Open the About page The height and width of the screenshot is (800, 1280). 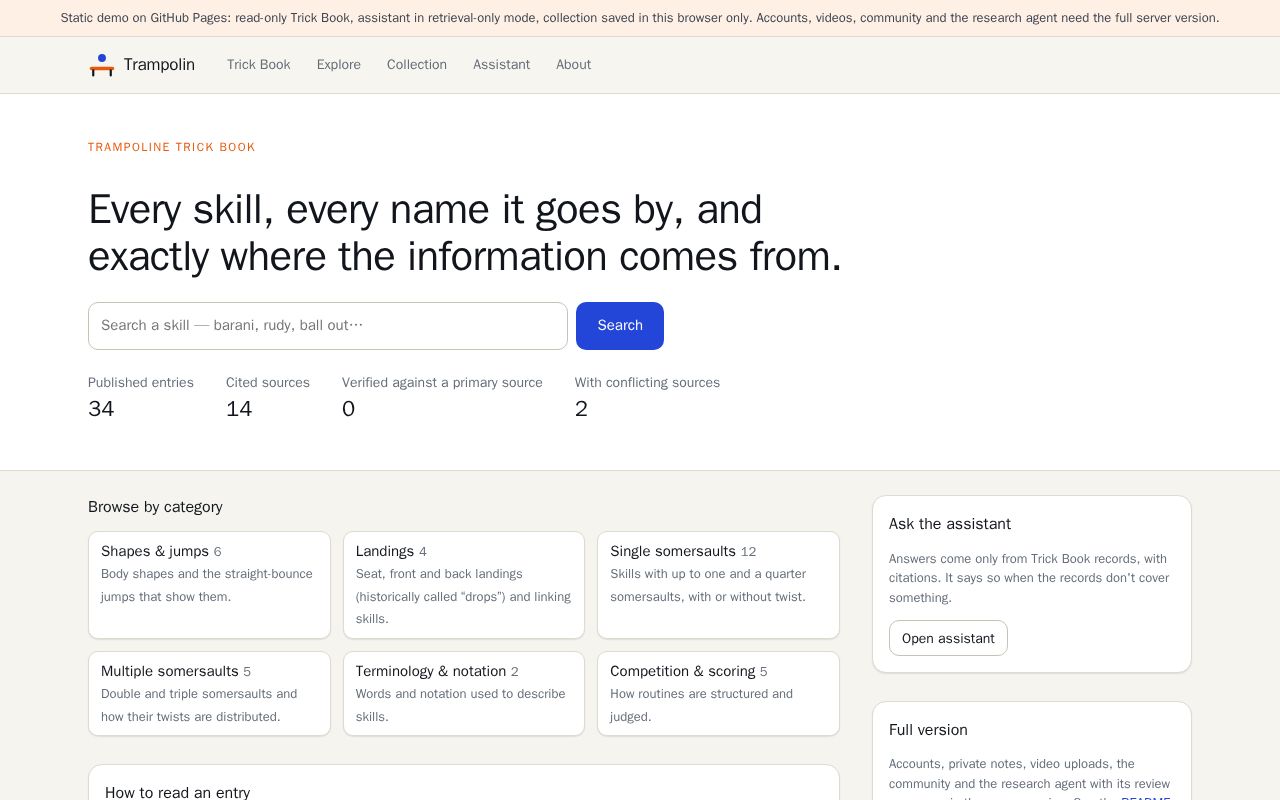point(573,65)
